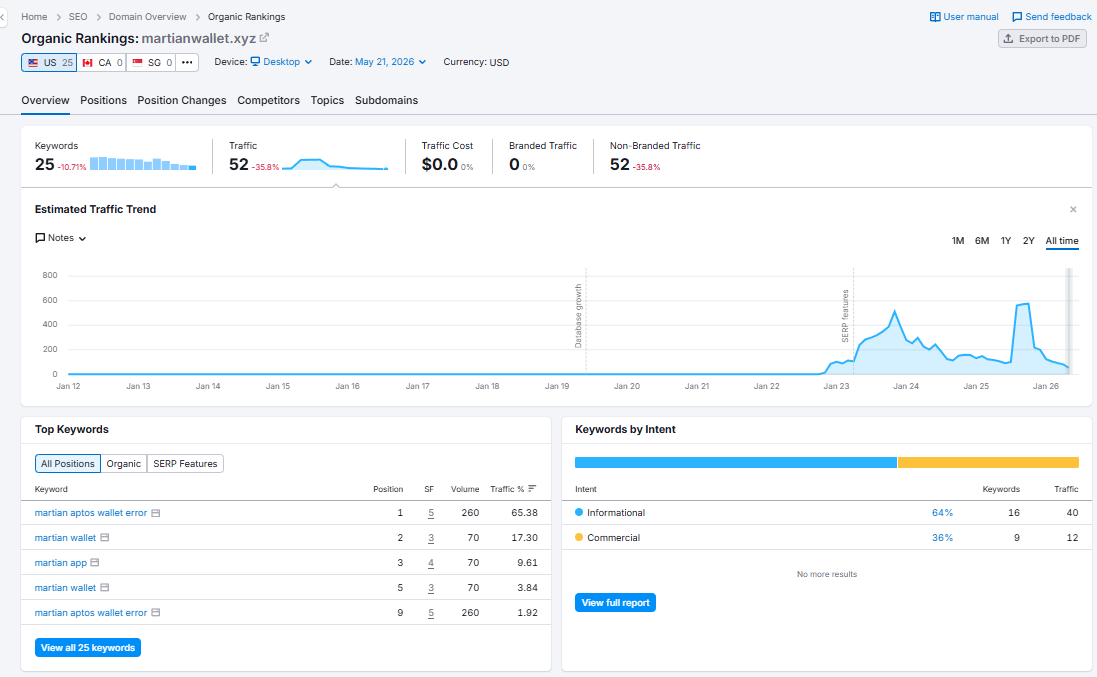Open the Device Desktop dropdown

tap(281, 62)
